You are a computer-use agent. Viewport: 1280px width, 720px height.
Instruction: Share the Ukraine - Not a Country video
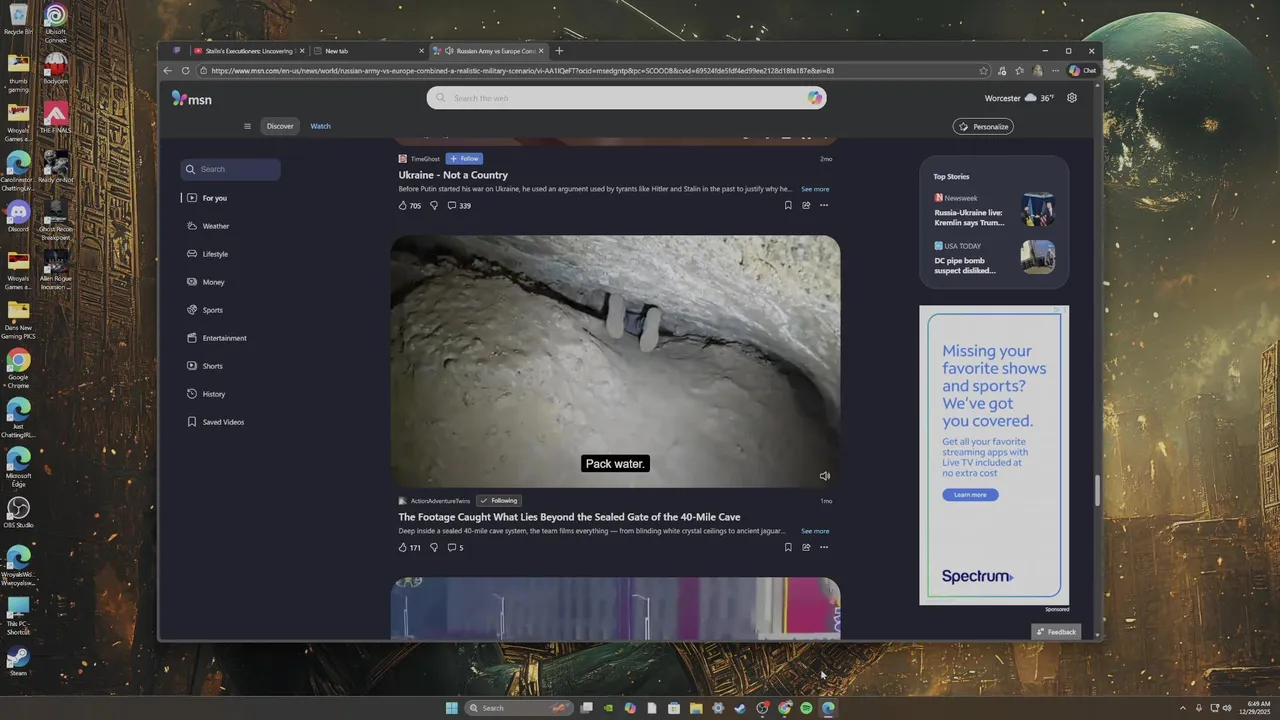[x=806, y=205]
